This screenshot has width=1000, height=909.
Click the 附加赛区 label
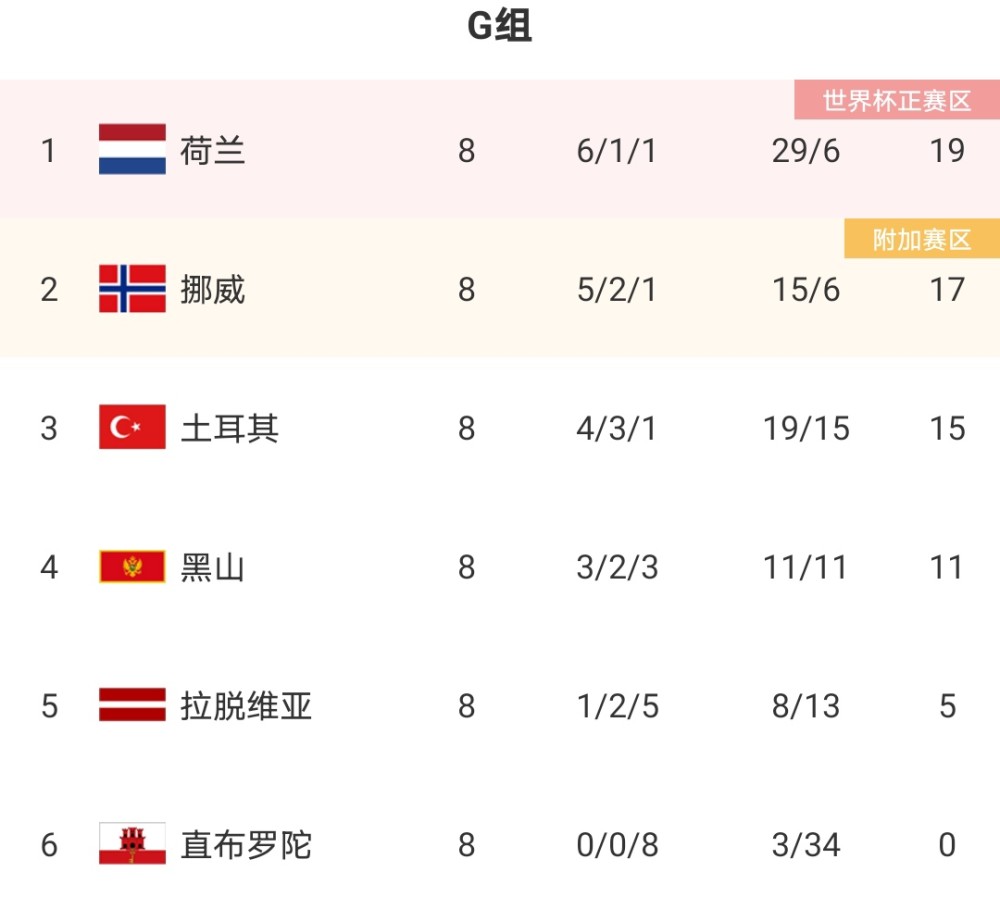click(922, 239)
